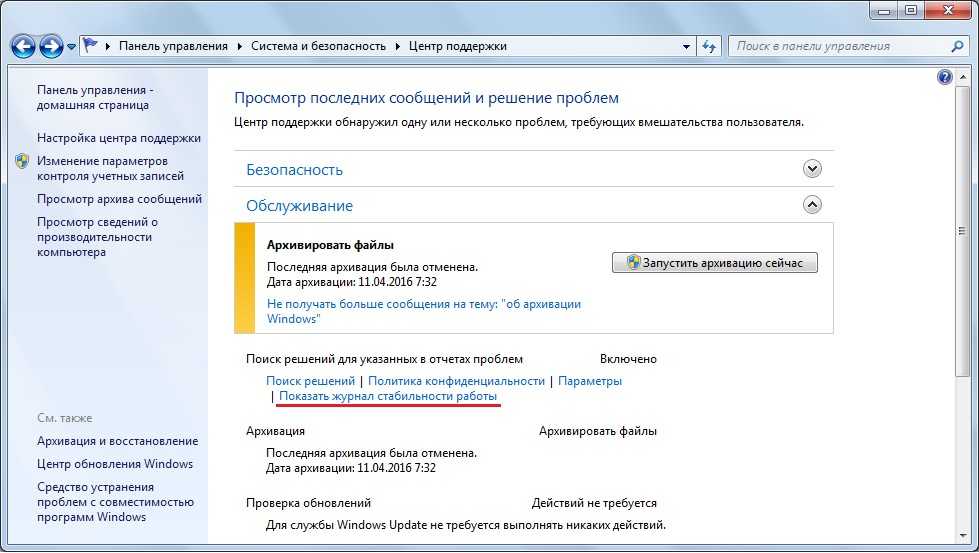Click Запустить архивацию сейчас button
This screenshot has width=979, height=553.
coord(714,263)
